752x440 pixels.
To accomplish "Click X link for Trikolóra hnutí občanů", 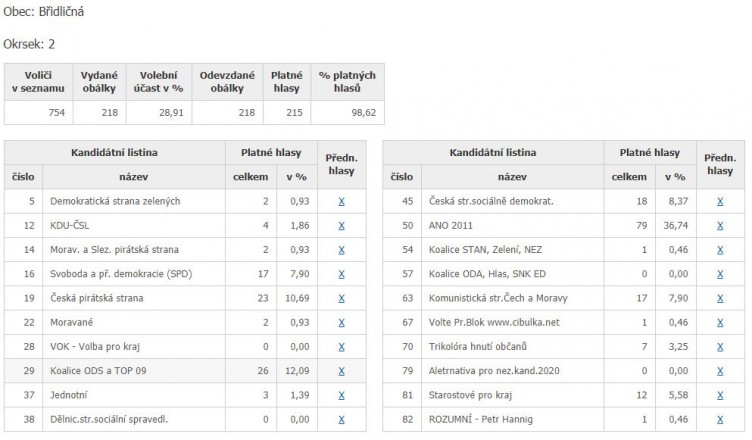I will click(720, 346).
